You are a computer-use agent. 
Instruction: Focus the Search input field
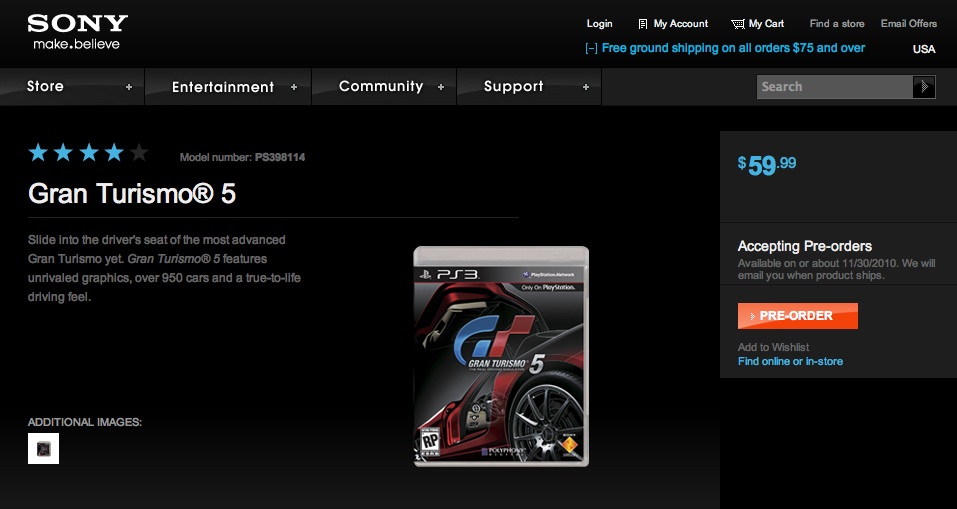pos(834,87)
